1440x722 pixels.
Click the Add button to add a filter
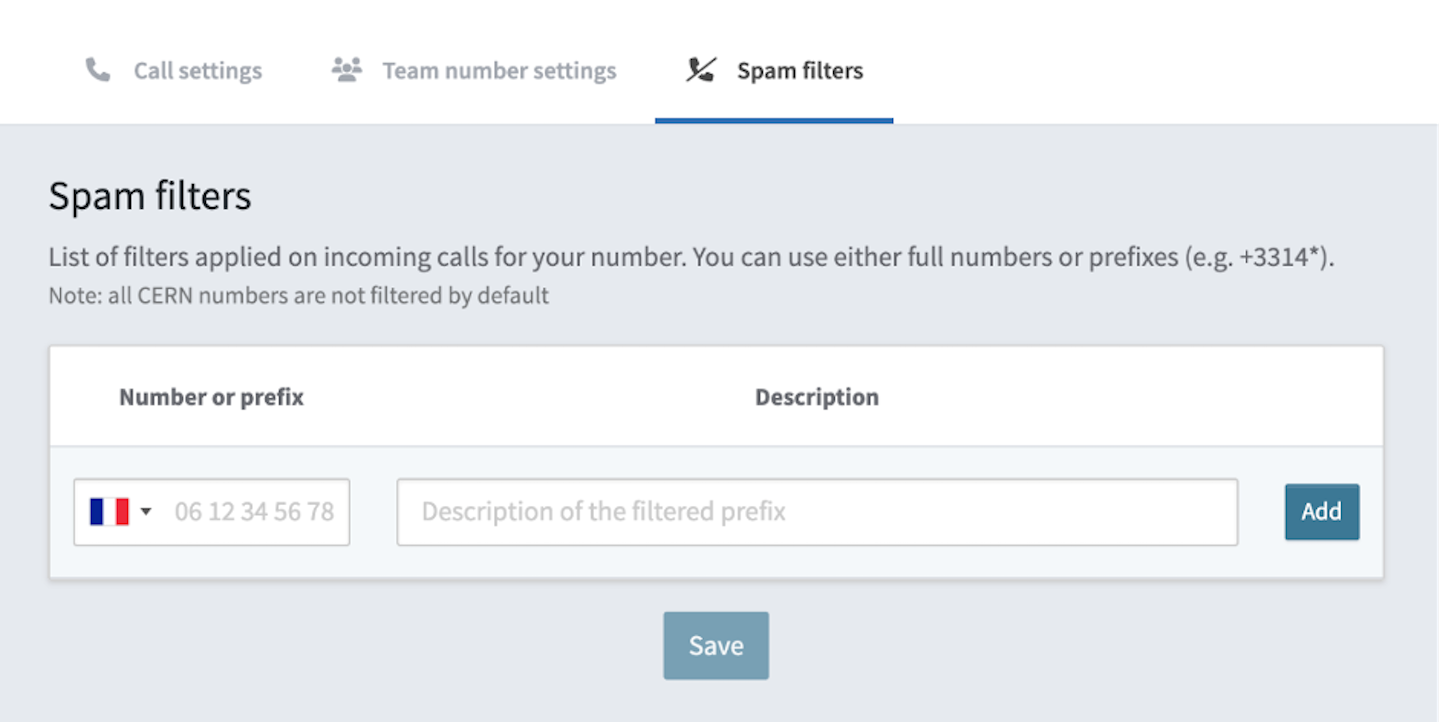tap(1321, 511)
